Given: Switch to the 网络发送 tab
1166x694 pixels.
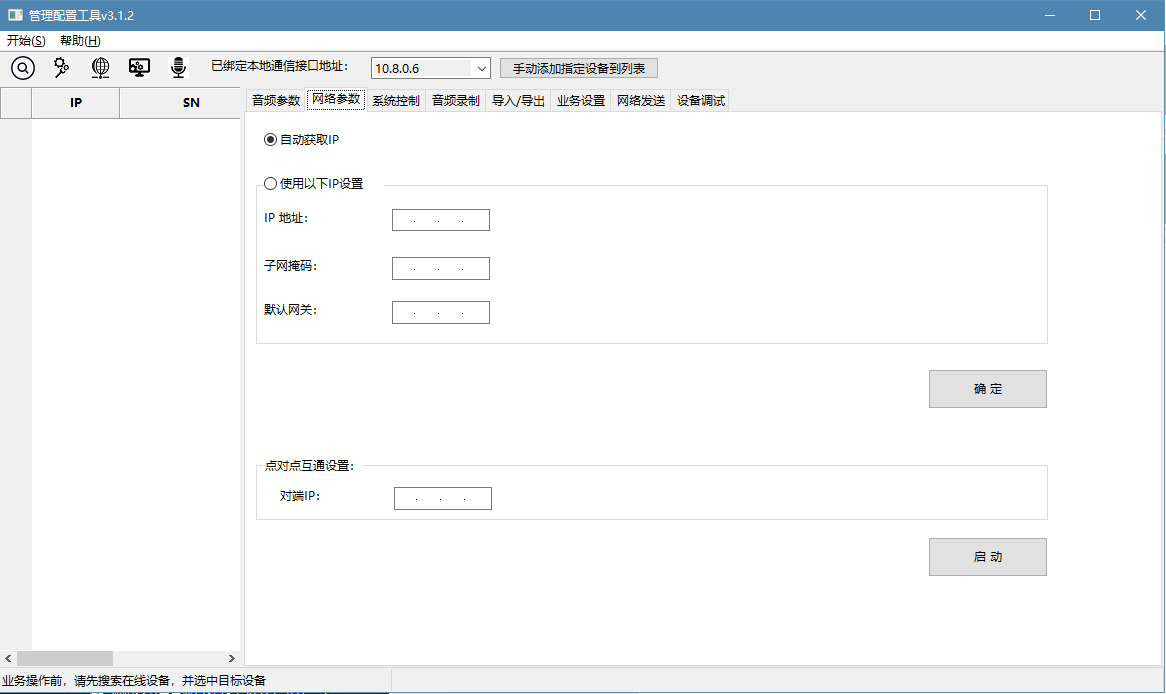Looking at the screenshot, I should pos(640,100).
